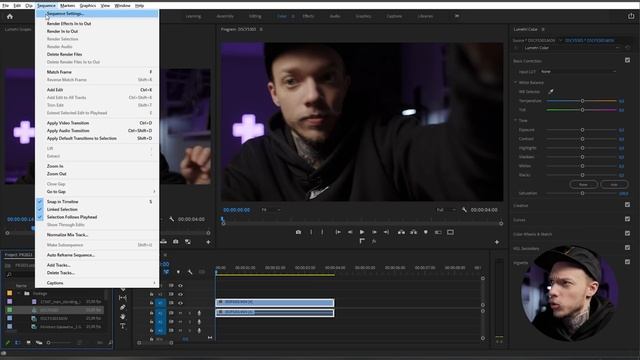Click the Reset button under Tone
640x360 pixels.
[583, 184]
